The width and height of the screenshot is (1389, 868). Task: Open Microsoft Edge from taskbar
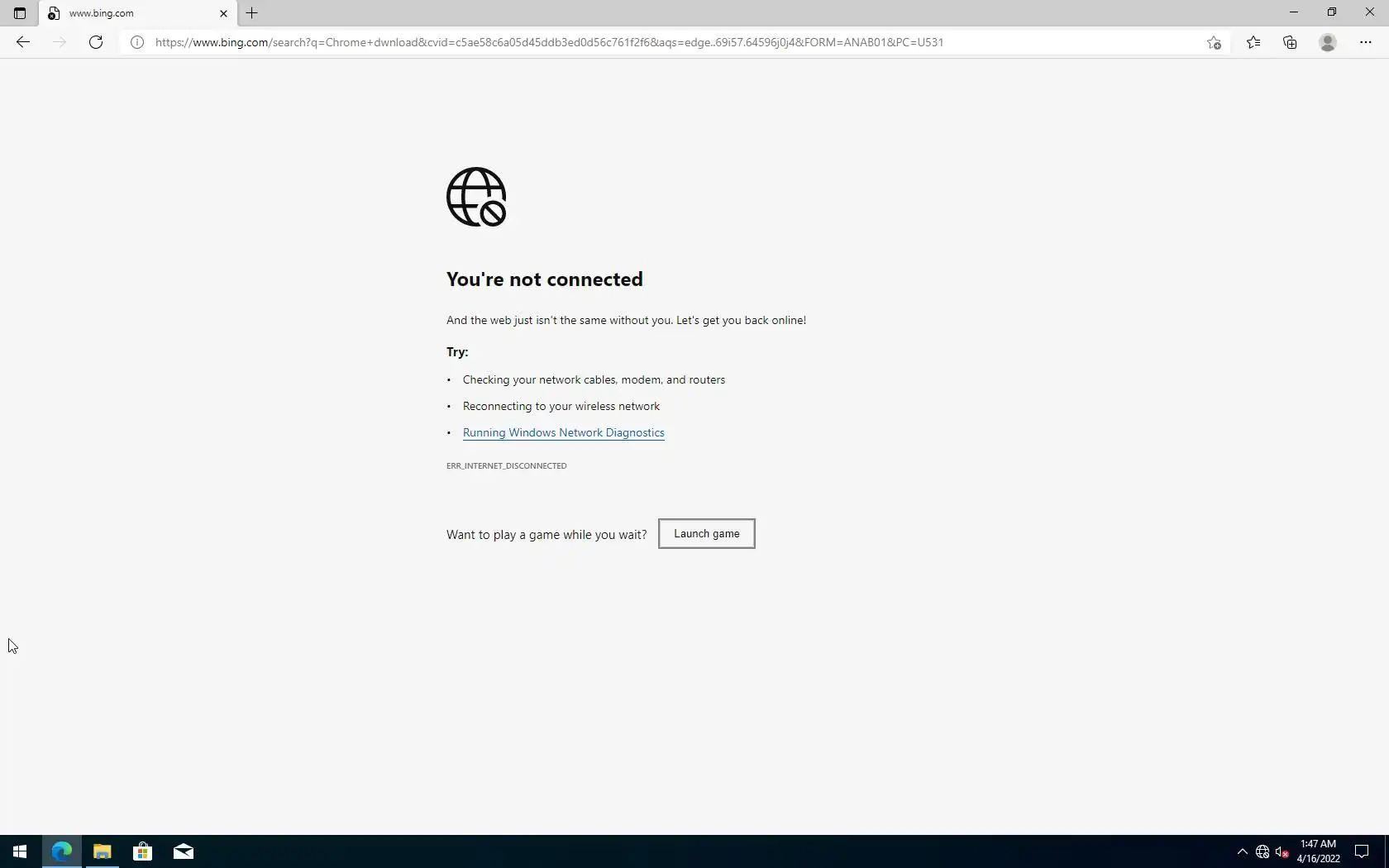[x=61, y=851]
